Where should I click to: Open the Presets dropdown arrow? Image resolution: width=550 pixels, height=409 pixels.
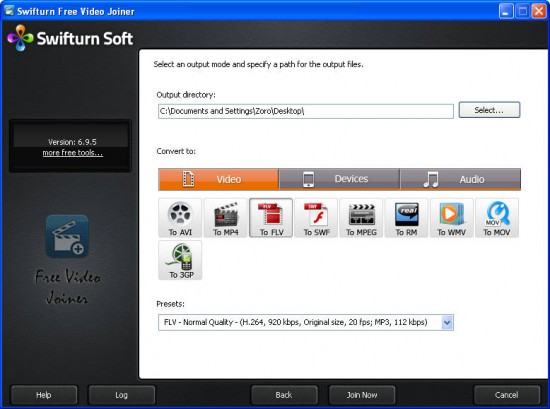click(x=447, y=322)
